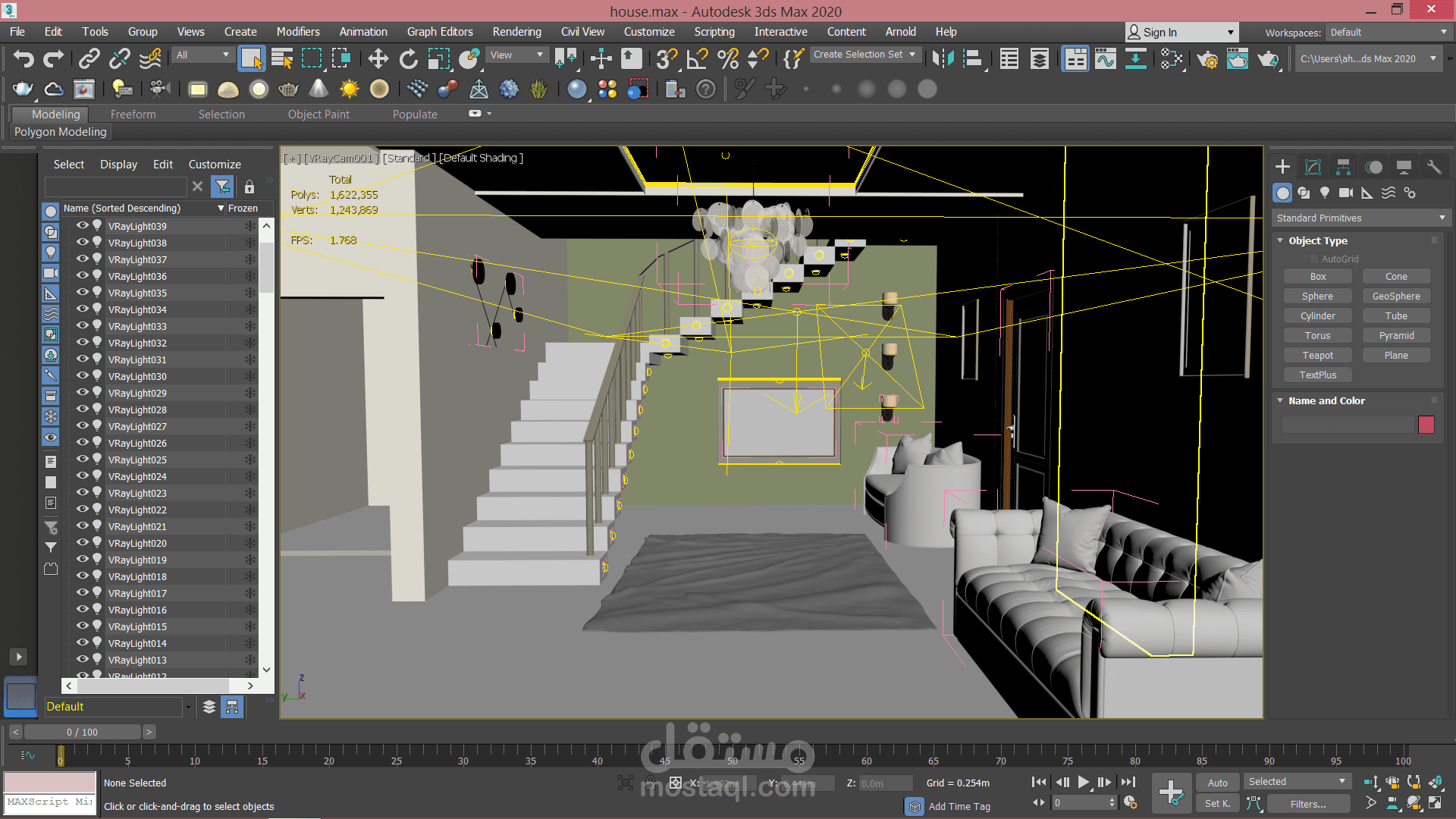Click Play Animation button
1456x819 pixels.
pos(1083,782)
